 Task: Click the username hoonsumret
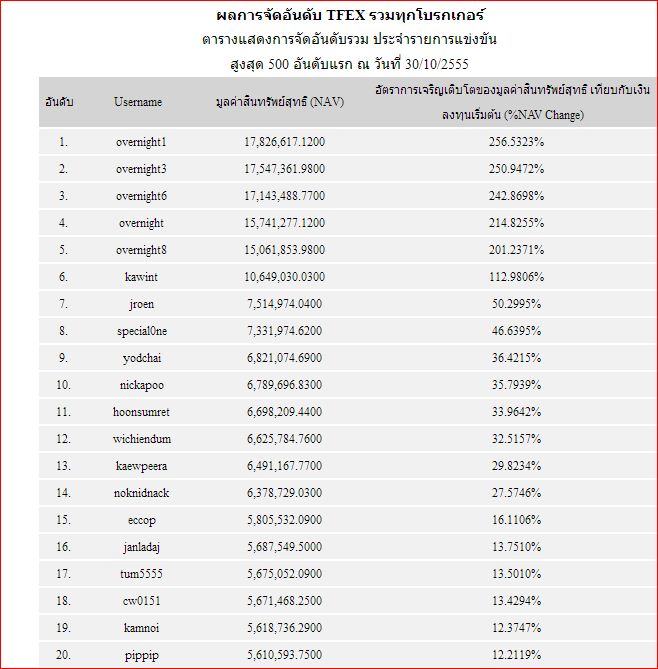pos(141,412)
